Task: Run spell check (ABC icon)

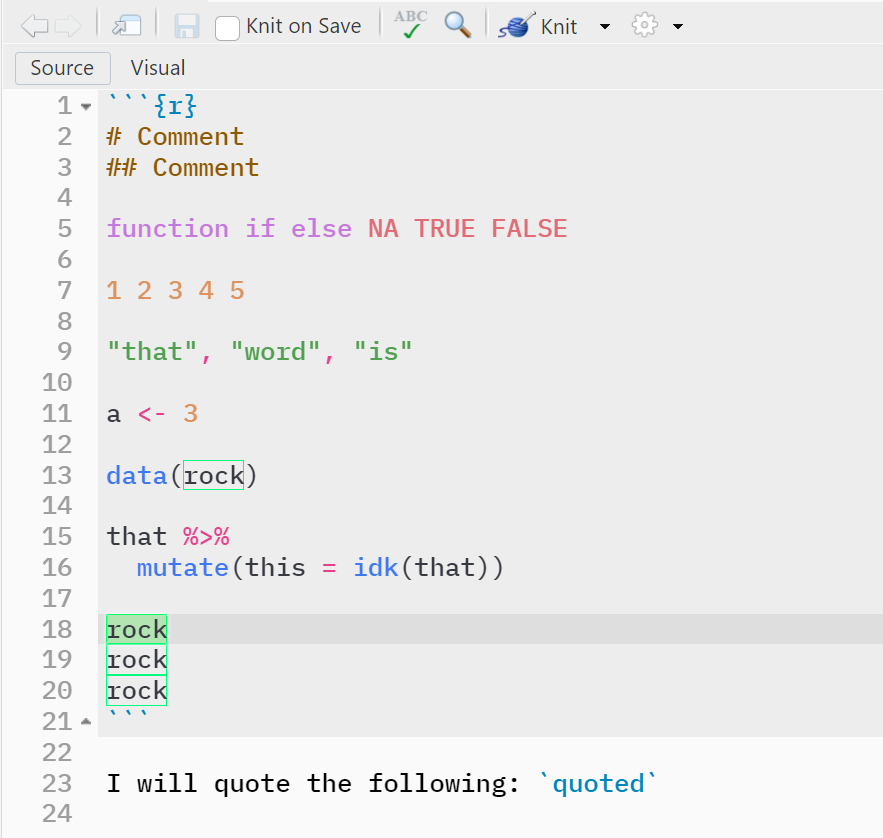Action: (411, 24)
